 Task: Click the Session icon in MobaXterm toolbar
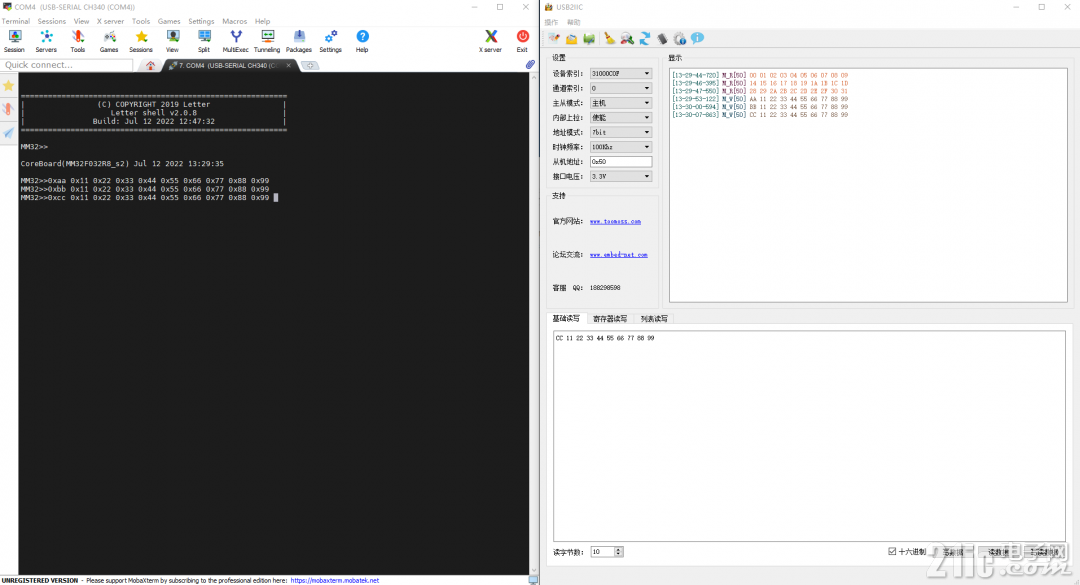14,41
